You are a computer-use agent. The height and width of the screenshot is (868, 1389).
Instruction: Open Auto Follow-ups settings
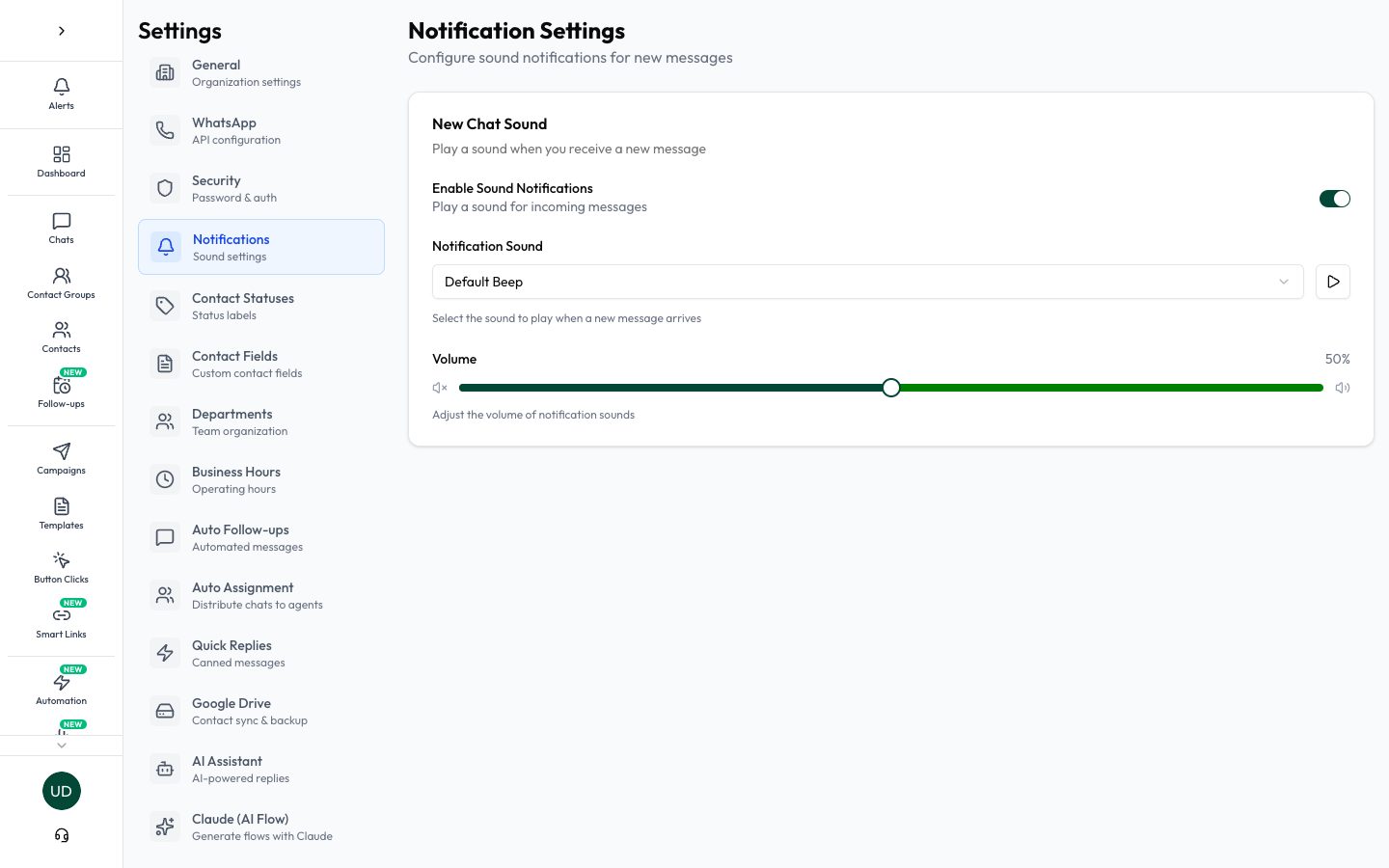point(261,537)
